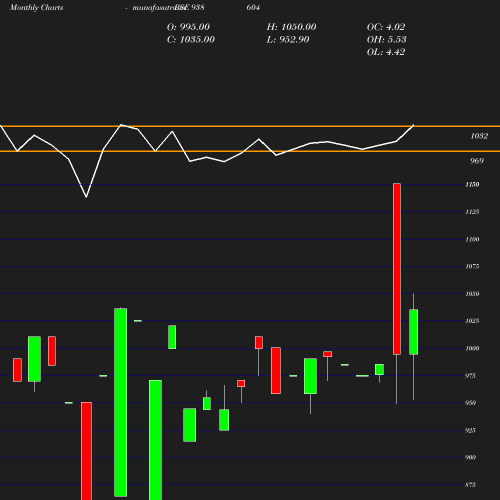Click the 975 price axis label
500x500 pixels.
click(x=470, y=376)
